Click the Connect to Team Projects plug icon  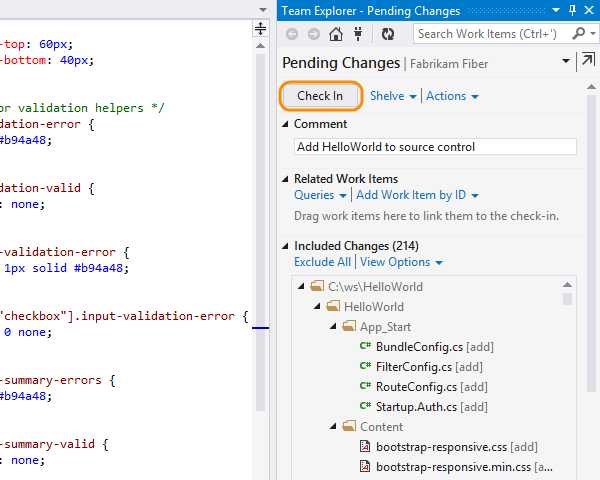357,34
